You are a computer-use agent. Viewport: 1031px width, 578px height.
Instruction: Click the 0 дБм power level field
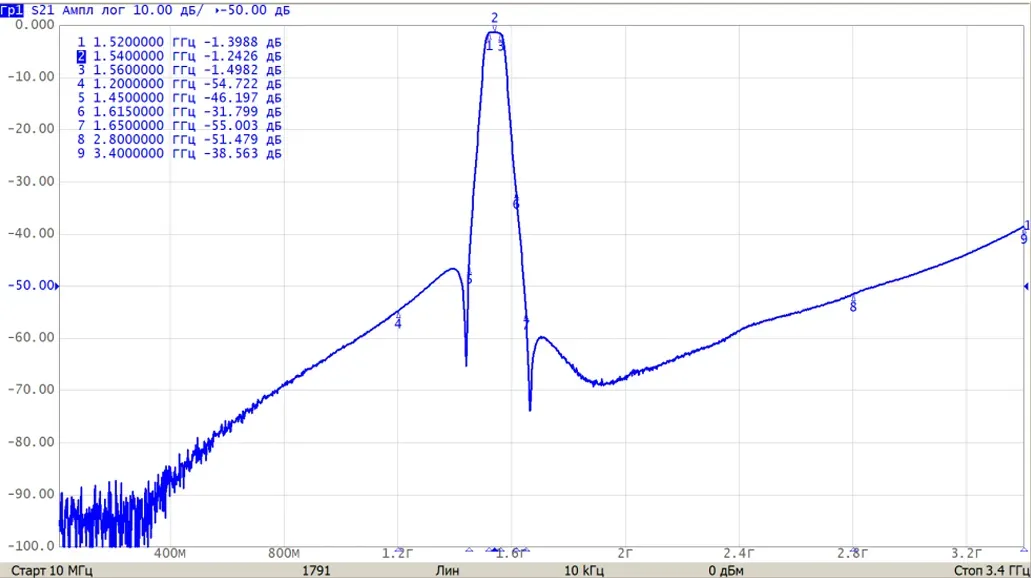[726, 571]
